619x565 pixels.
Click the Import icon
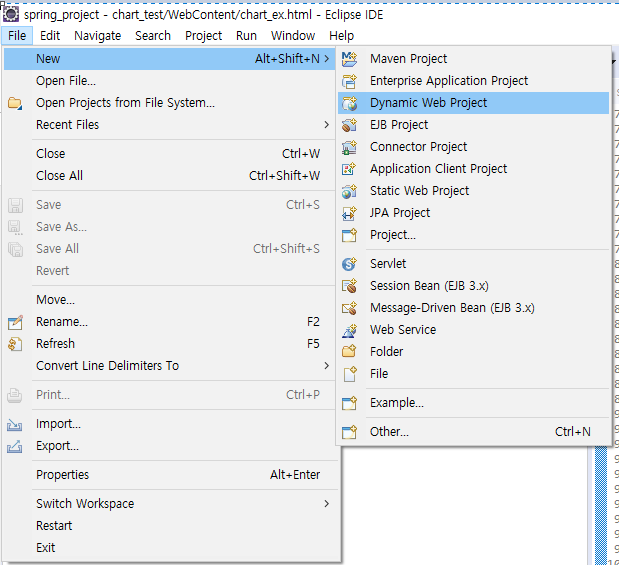[x=15, y=425]
